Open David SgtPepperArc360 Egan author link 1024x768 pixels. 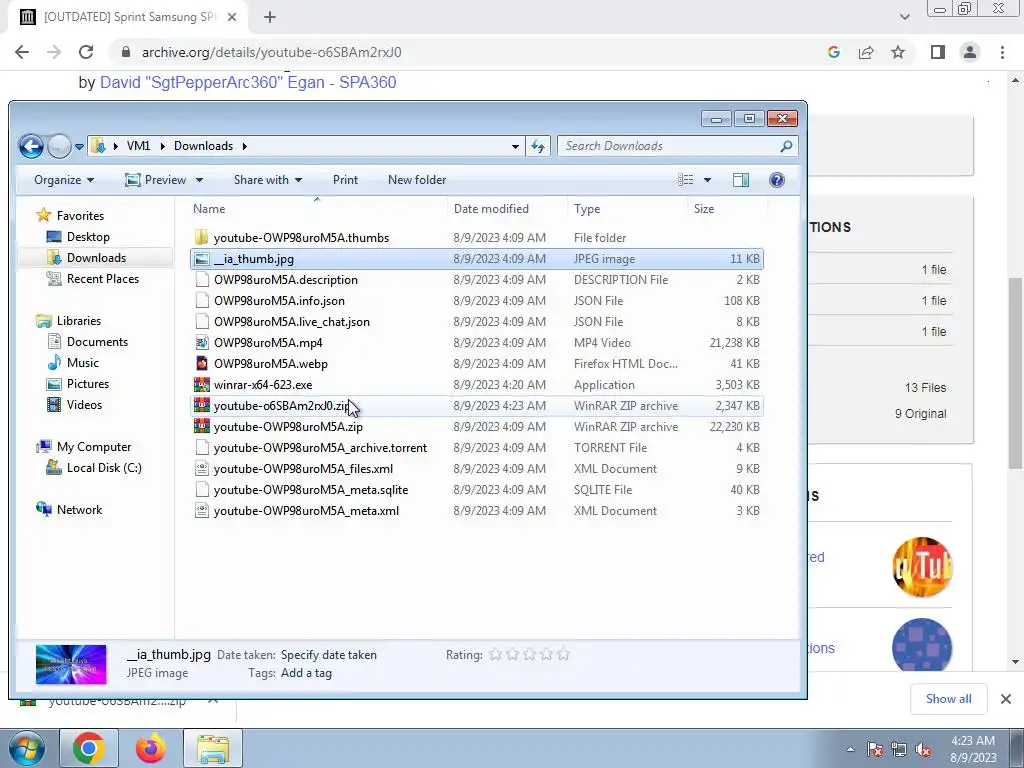click(248, 82)
